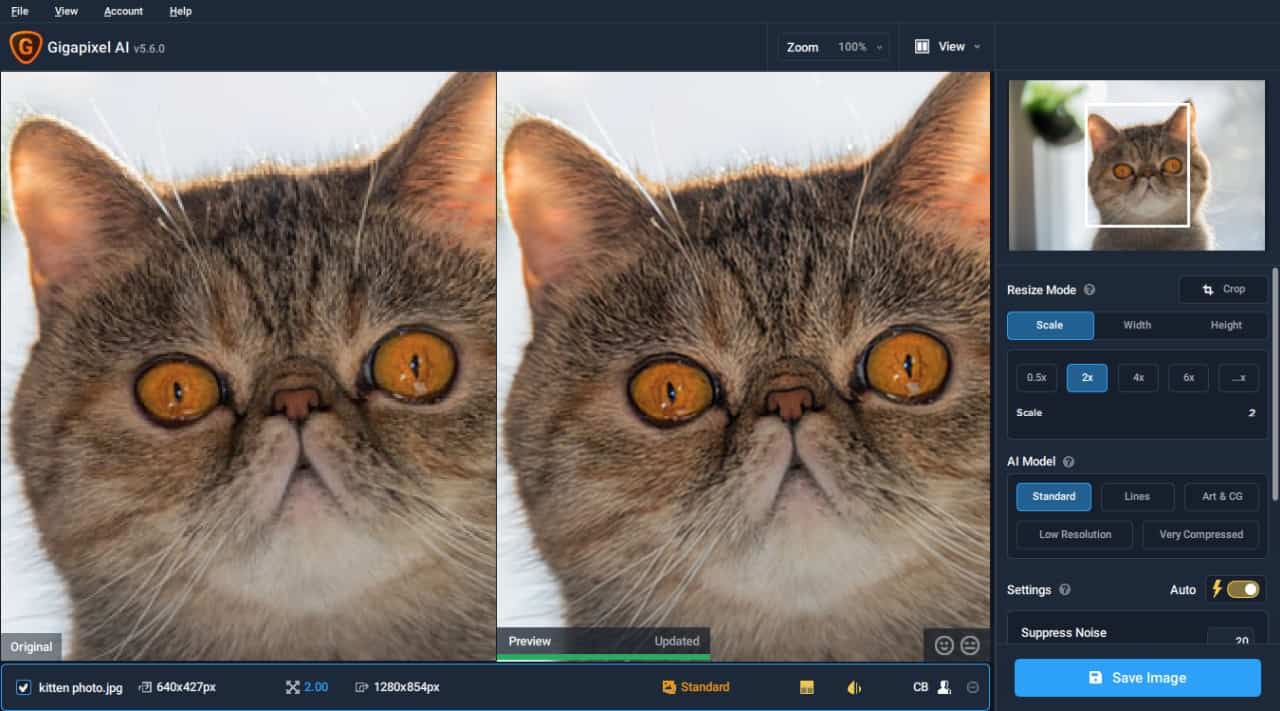Click the yellow grid icon in the file row
The height and width of the screenshot is (711, 1280).
coord(807,687)
